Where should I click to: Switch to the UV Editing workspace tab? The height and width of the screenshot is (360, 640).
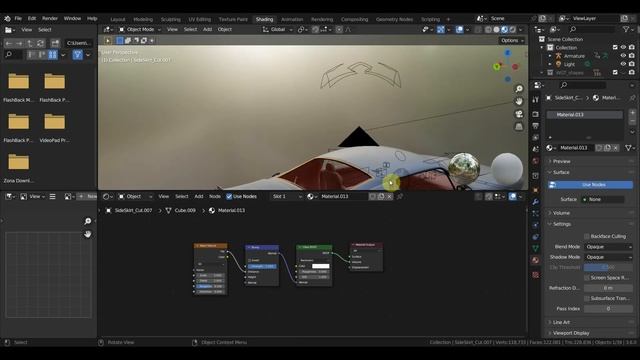[x=200, y=19]
